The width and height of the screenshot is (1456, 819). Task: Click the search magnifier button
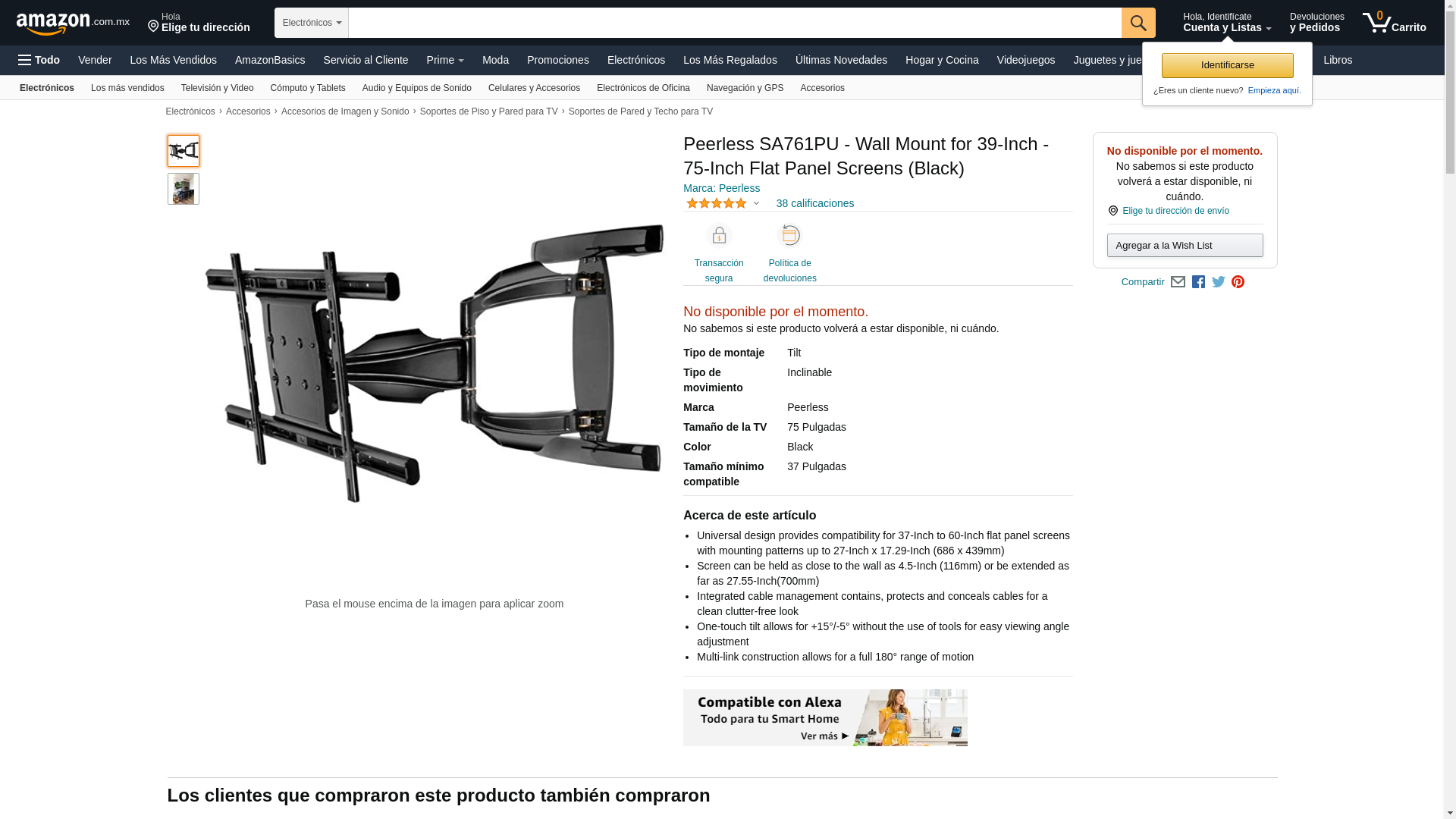tap(1138, 23)
